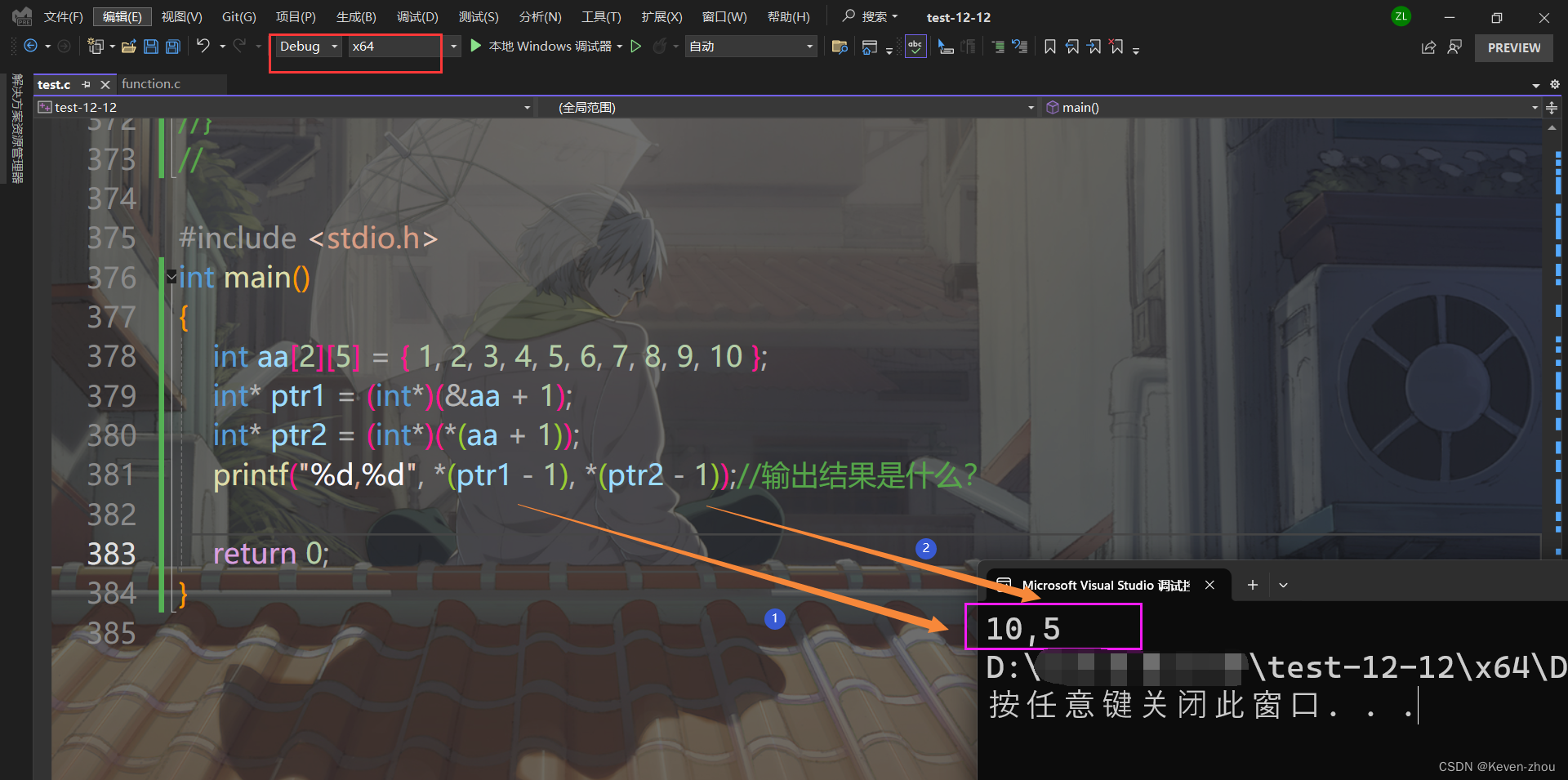Toggle a bookmark on the current line

(x=1050, y=47)
